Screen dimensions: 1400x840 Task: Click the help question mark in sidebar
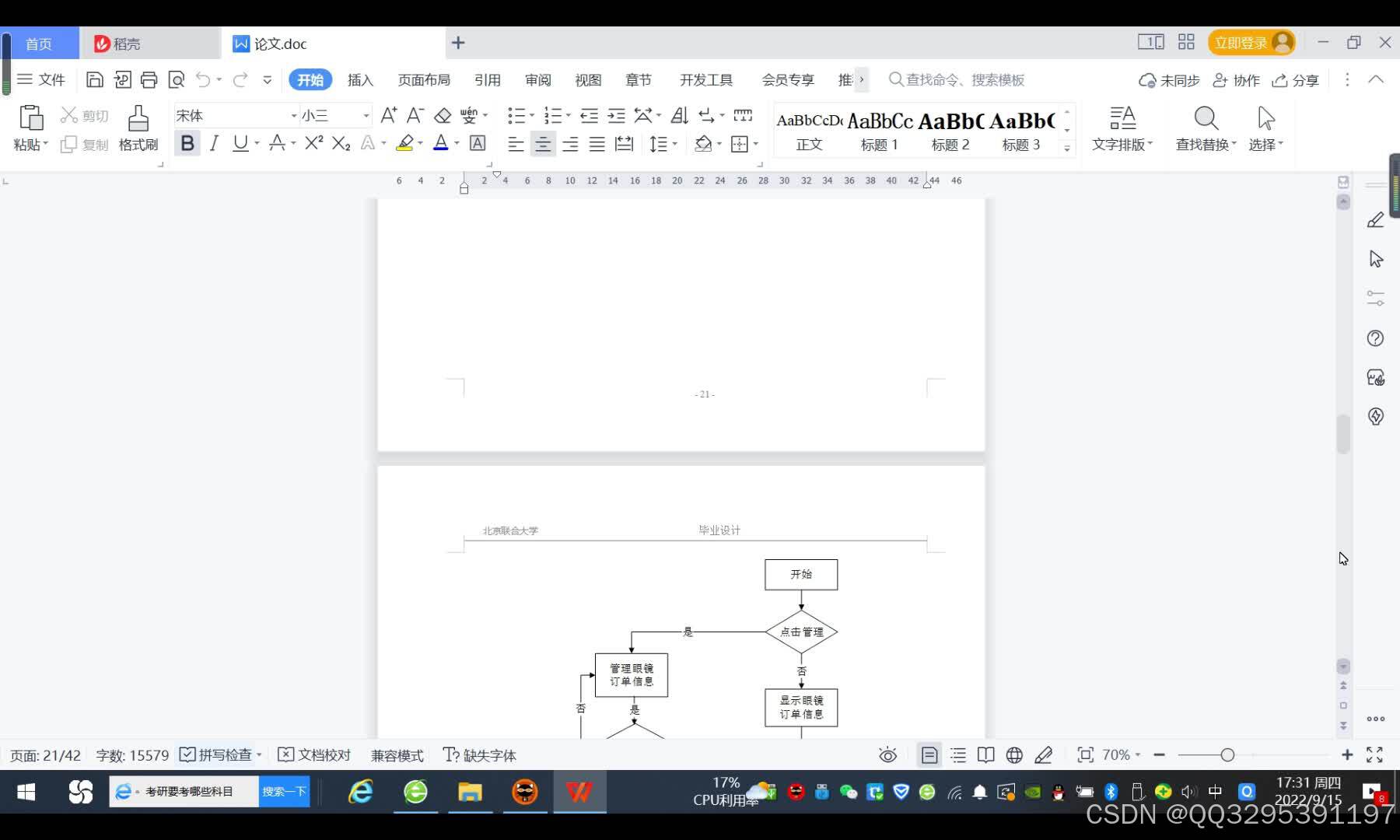(x=1375, y=338)
